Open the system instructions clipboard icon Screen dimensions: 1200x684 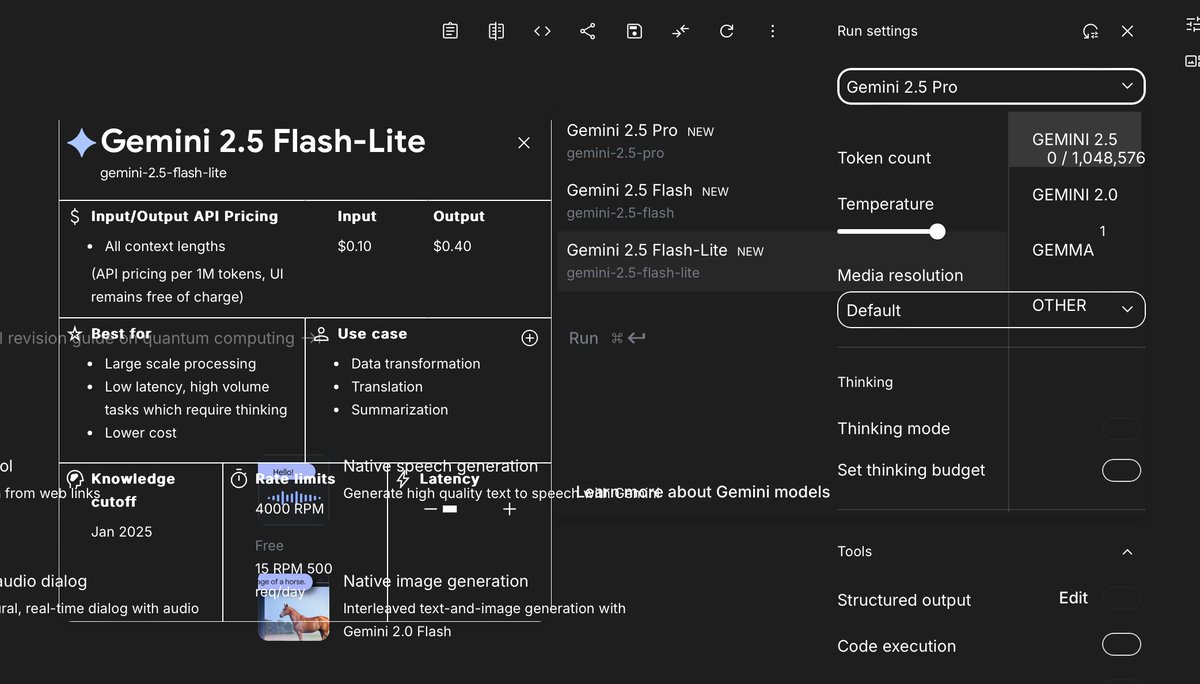click(x=450, y=31)
